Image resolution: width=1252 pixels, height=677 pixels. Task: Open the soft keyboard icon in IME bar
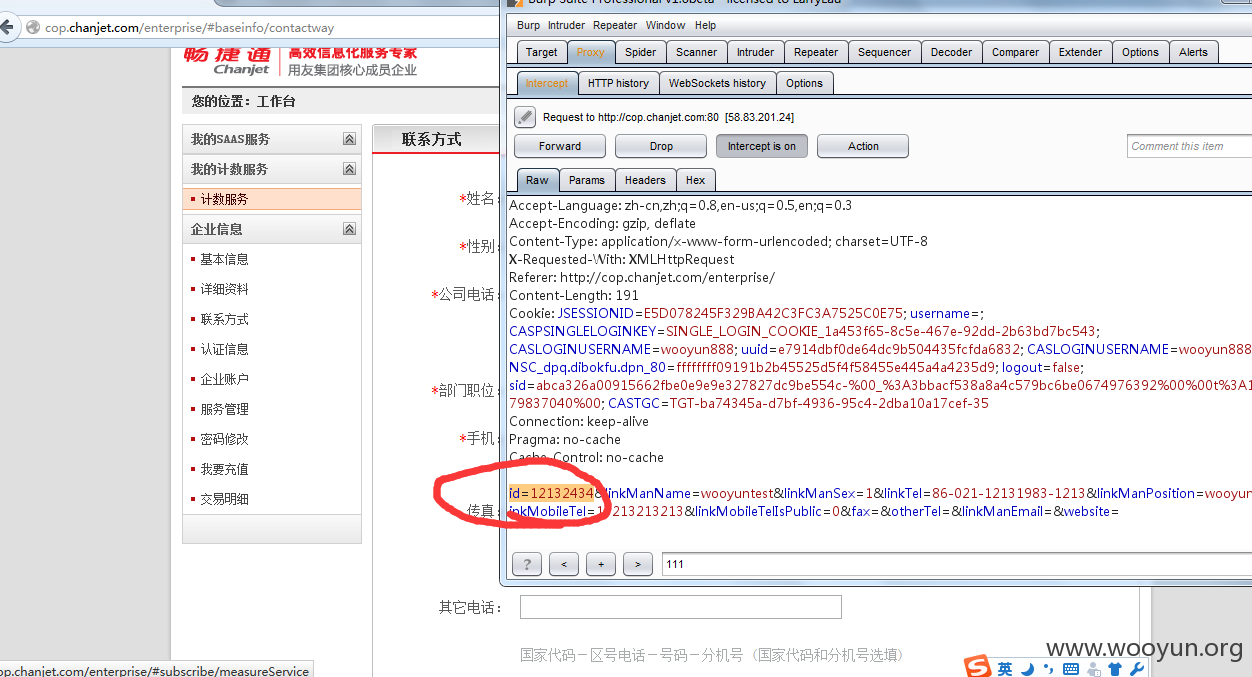[x=1071, y=668]
